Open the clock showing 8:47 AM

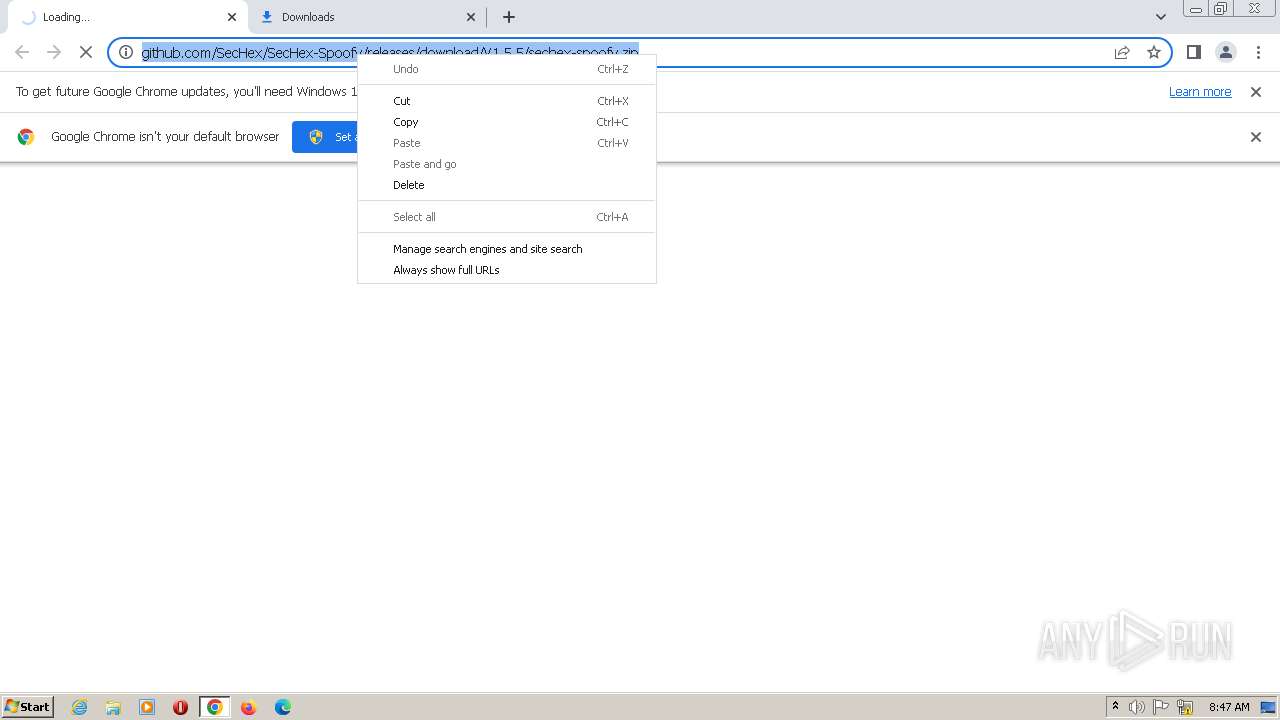coord(1229,707)
